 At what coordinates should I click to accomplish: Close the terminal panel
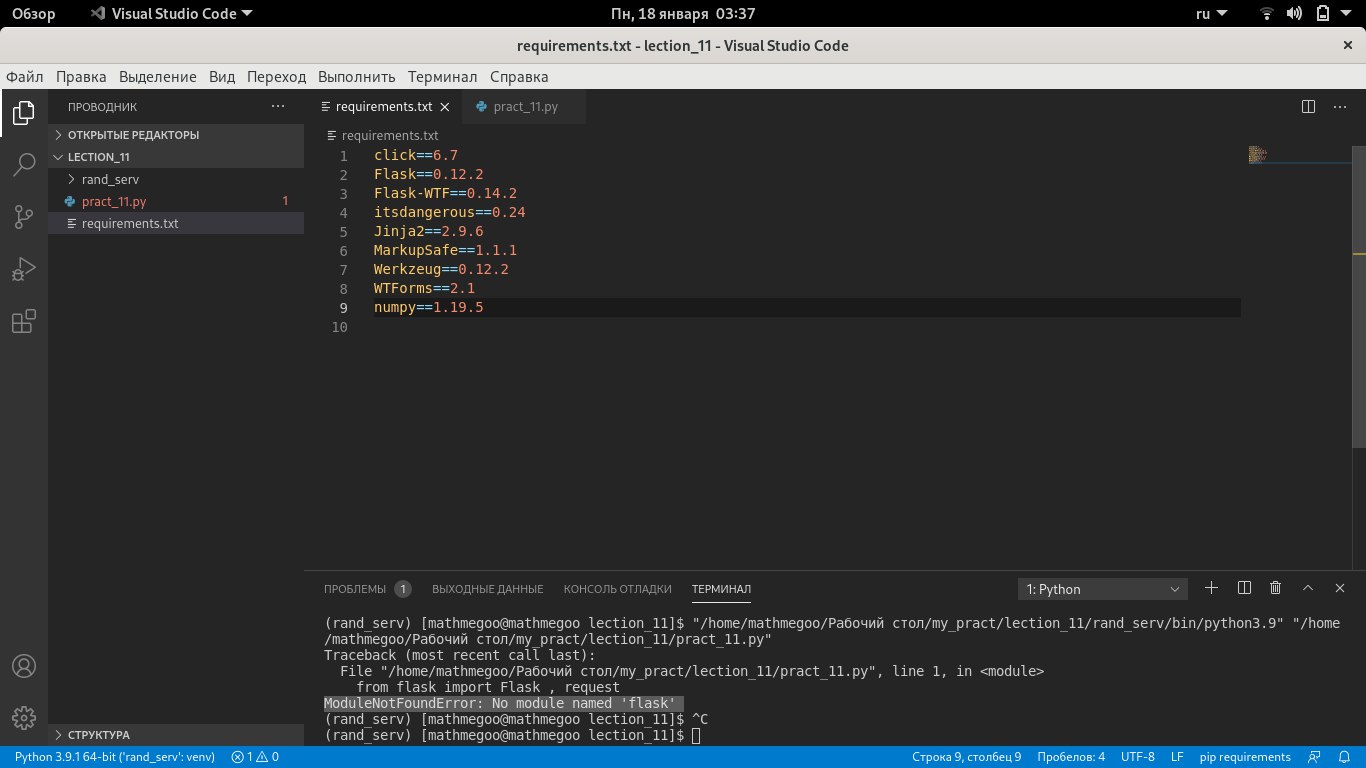click(x=1340, y=588)
